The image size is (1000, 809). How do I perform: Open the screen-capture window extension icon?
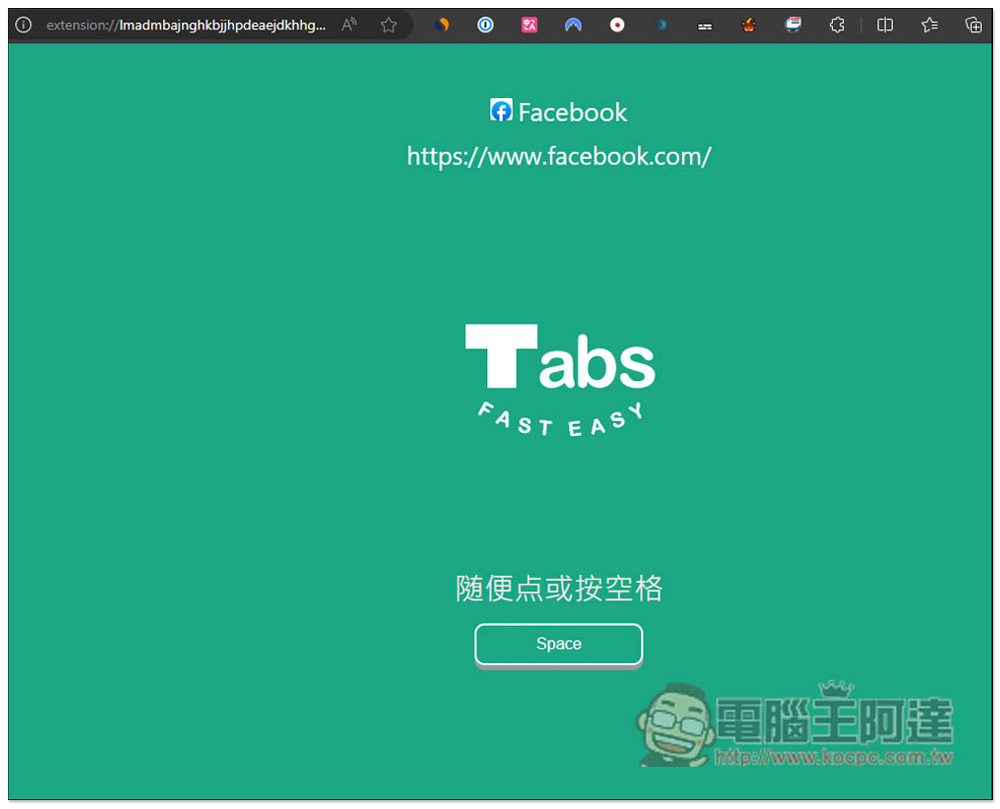click(793, 25)
